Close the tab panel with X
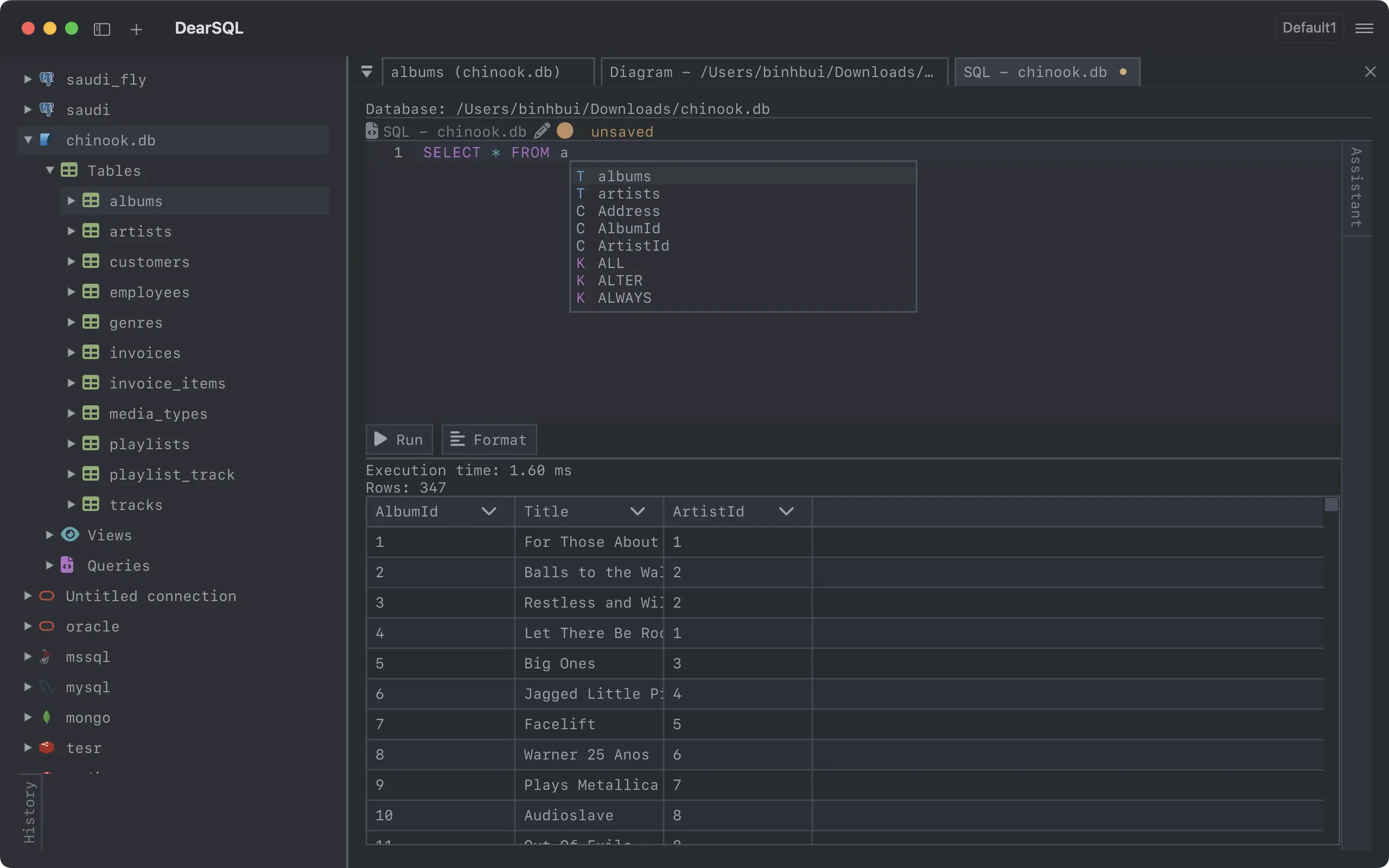This screenshot has width=1389, height=868. [1370, 72]
